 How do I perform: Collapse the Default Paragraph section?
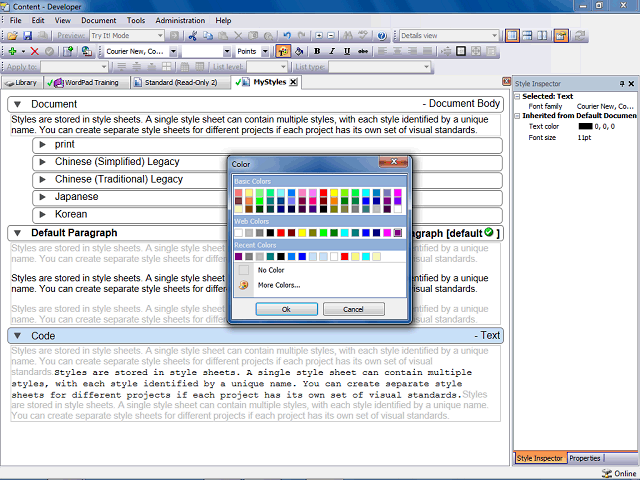18,233
